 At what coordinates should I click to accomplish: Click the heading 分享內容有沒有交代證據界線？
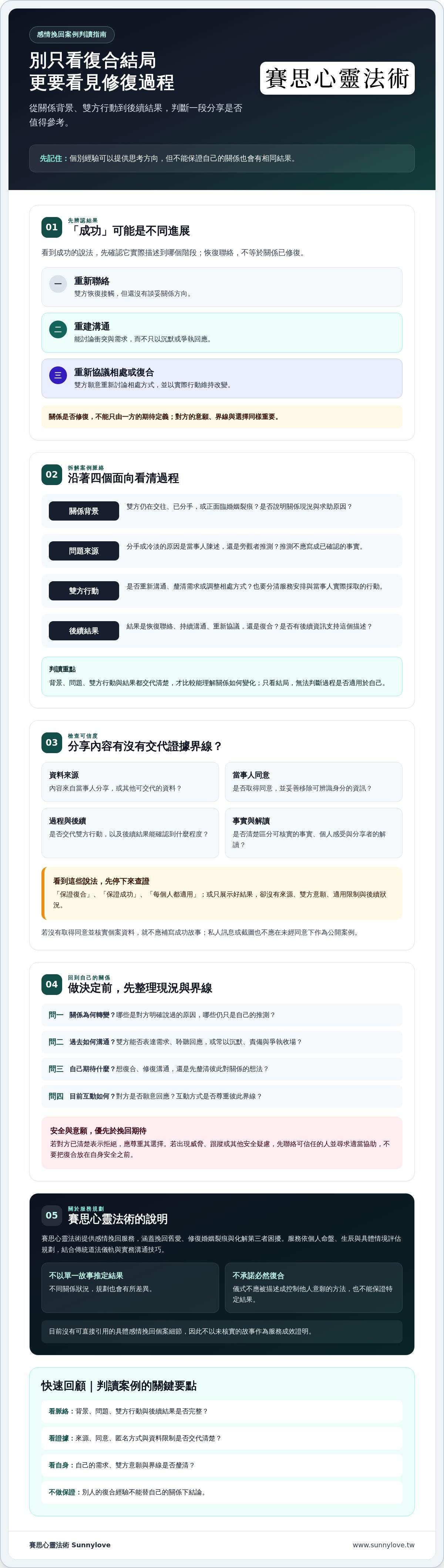[145, 746]
